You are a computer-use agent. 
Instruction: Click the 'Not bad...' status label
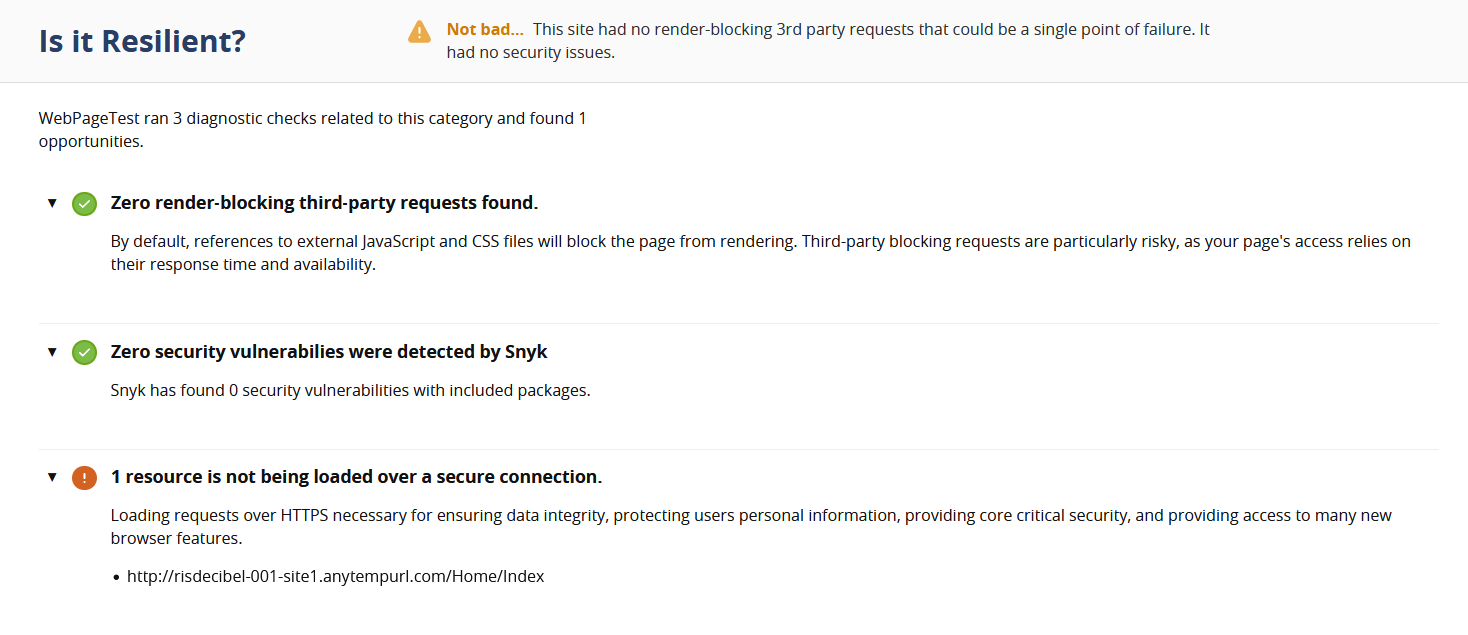pos(485,29)
